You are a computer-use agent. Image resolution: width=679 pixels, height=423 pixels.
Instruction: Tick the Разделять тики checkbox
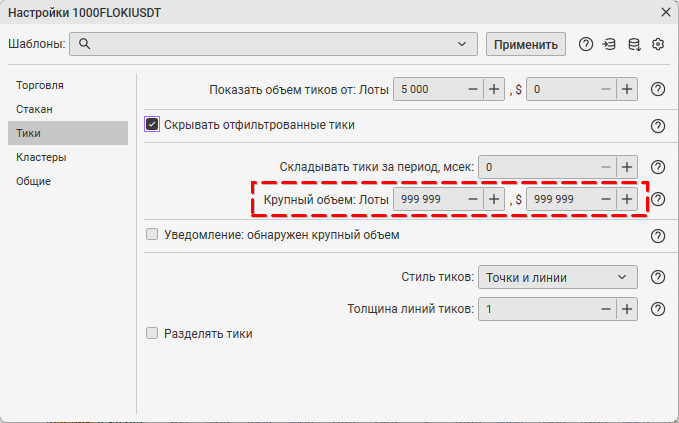[x=153, y=334]
